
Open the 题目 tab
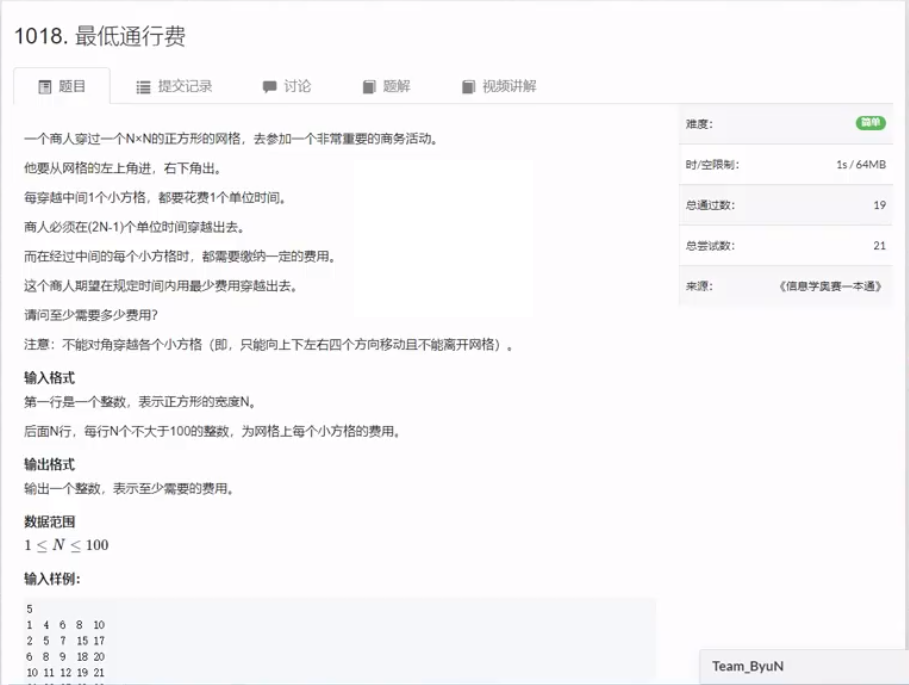[62, 86]
